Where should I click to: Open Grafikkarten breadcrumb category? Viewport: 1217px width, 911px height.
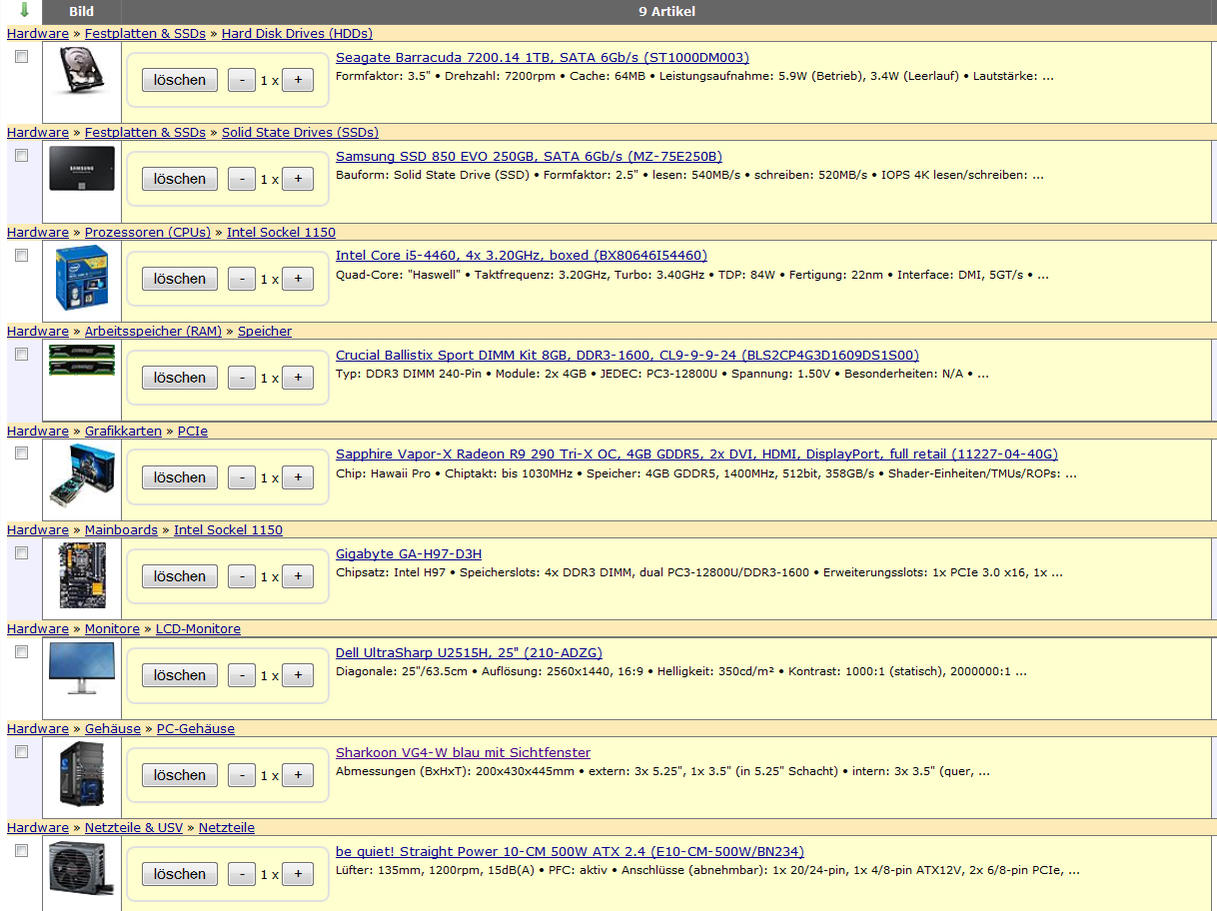[123, 431]
